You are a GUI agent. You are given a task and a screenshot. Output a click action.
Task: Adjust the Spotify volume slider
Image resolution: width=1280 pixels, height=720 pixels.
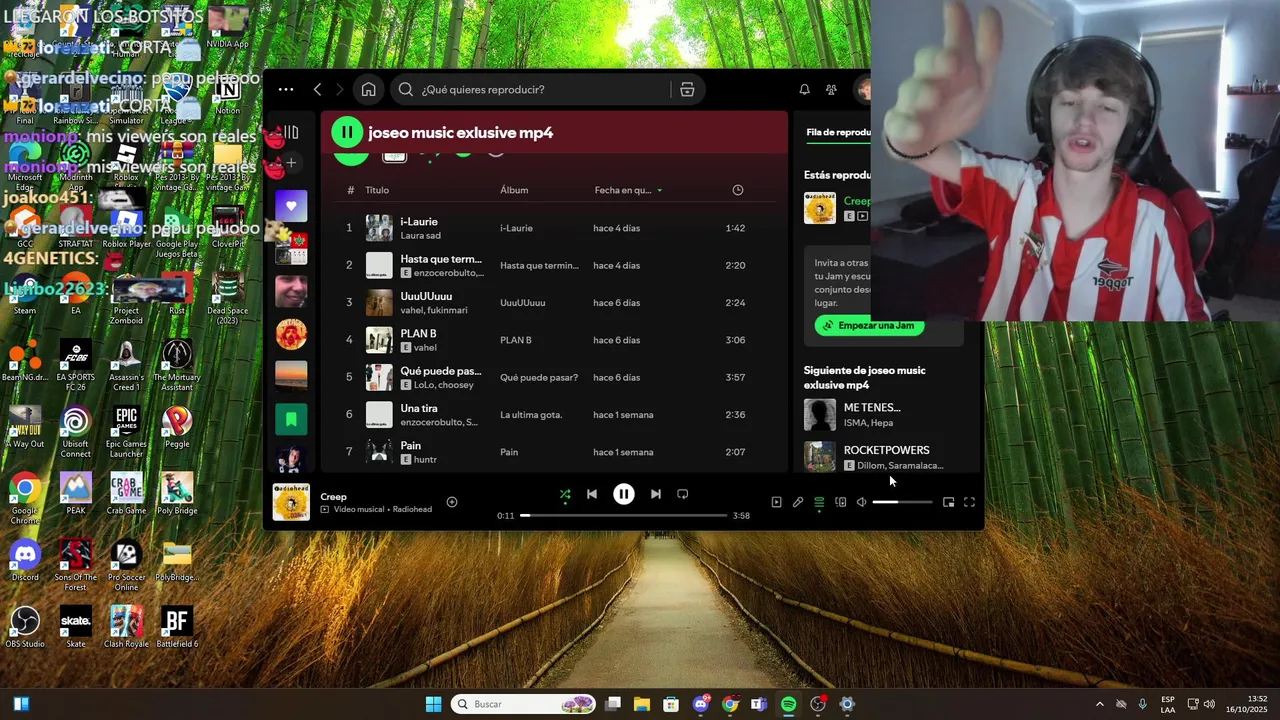(902, 502)
